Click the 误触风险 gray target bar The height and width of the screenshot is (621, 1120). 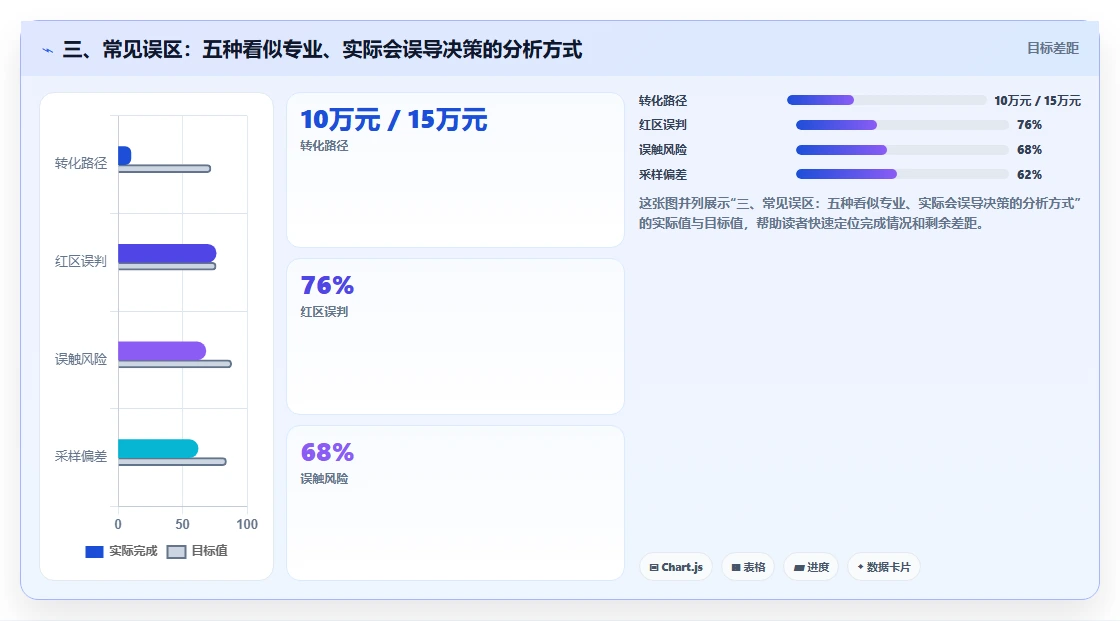174,364
